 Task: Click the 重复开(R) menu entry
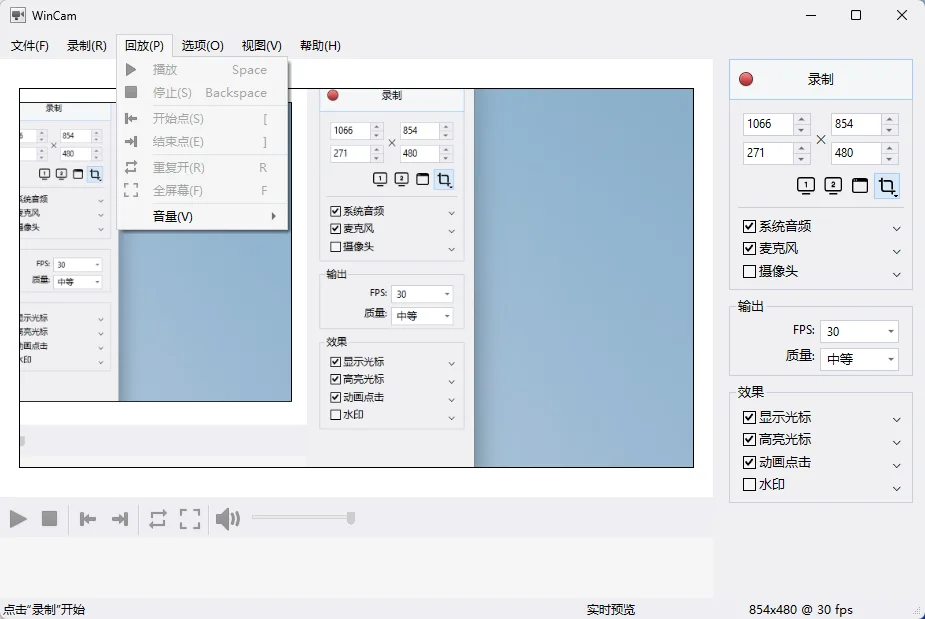(x=202, y=168)
